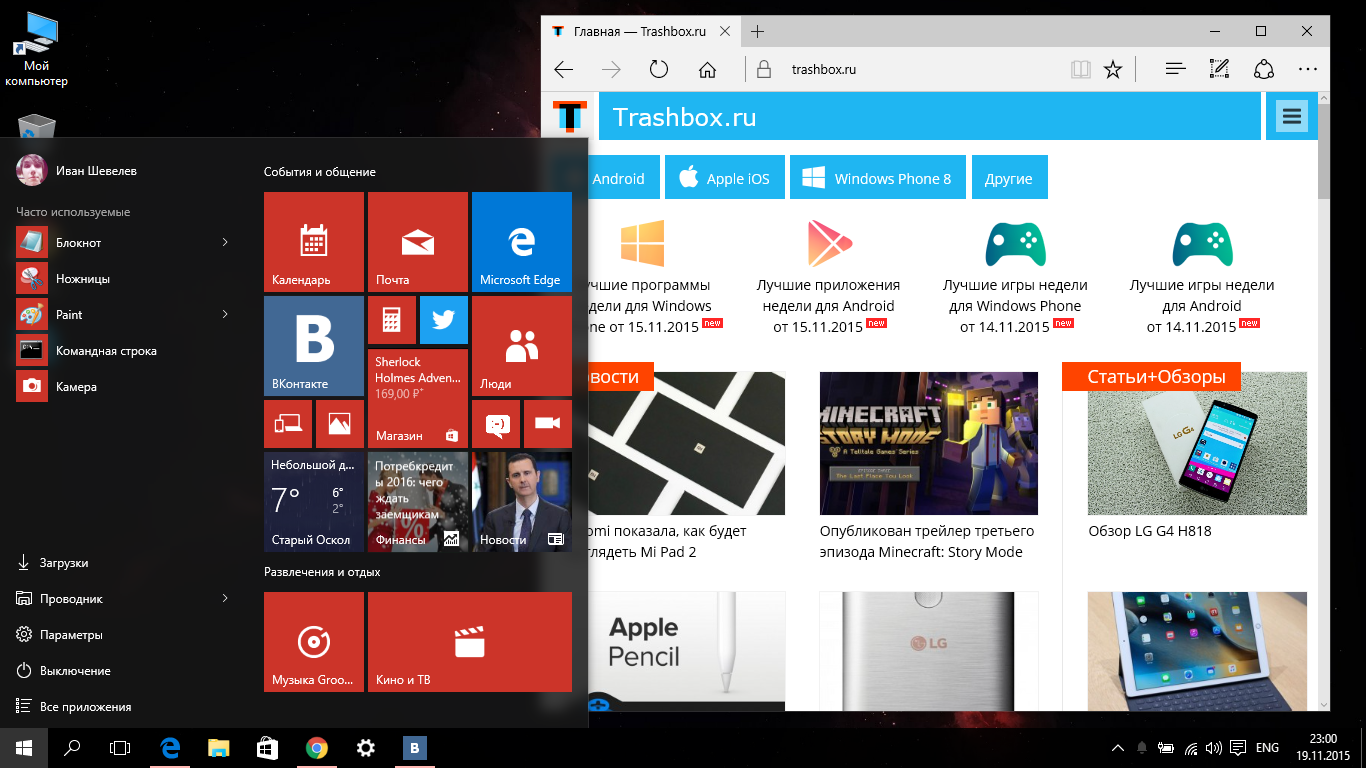Open the Store tile with Sherlock Holmes
The width and height of the screenshot is (1366, 768).
(x=417, y=398)
